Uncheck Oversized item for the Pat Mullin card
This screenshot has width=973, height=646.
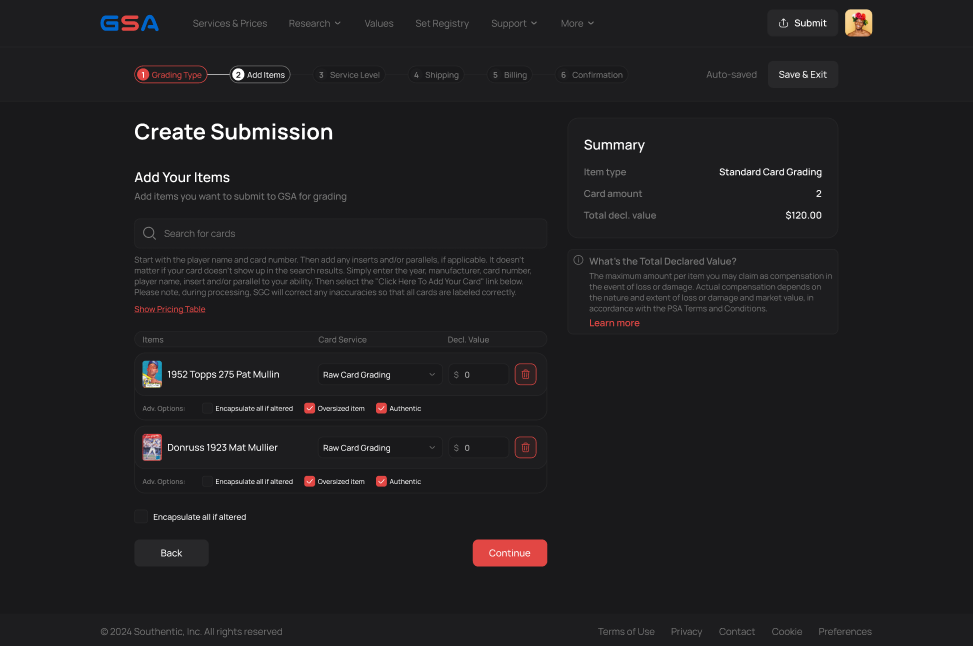[310, 408]
